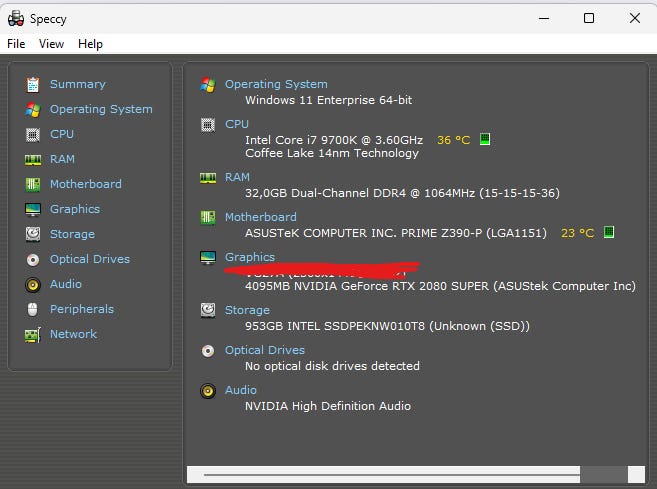The width and height of the screenshot is (657, 489).
Task: Click Graphics monitor icon in main summary panel
Action: point(208,258)
